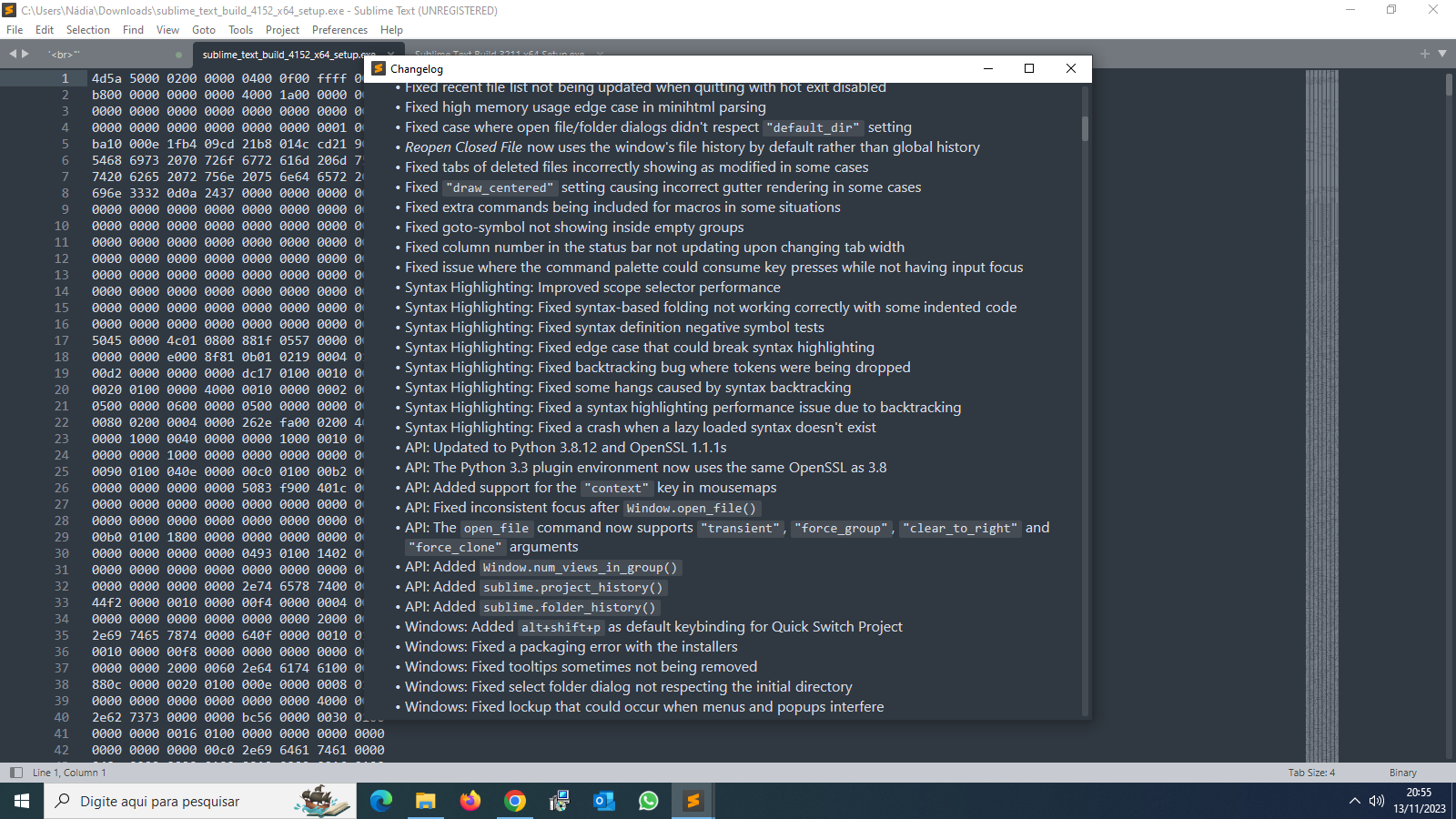Click the "force_clone" argument text

[455, 547]
